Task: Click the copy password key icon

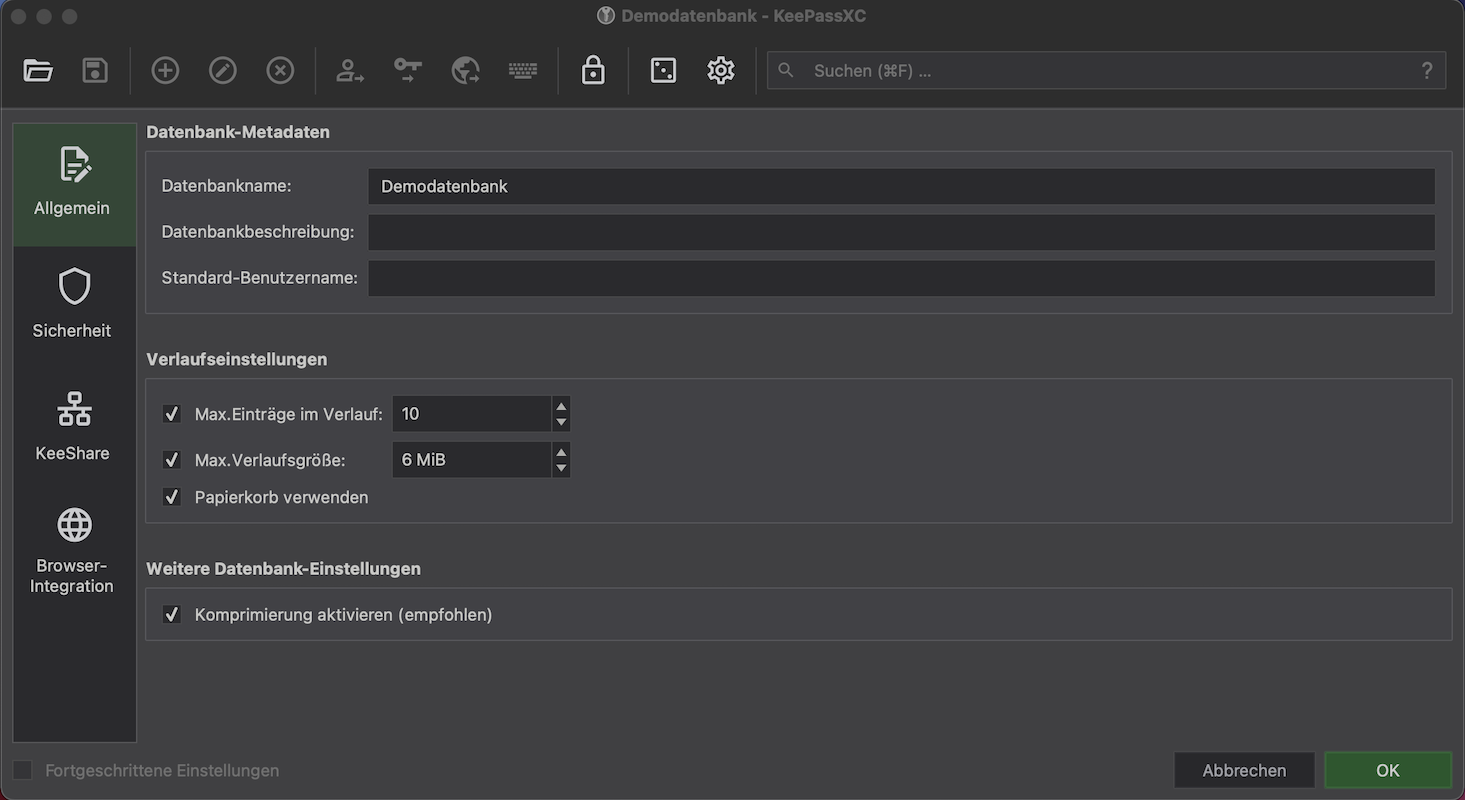Action: pyautogui.click(x=407, y=71)
